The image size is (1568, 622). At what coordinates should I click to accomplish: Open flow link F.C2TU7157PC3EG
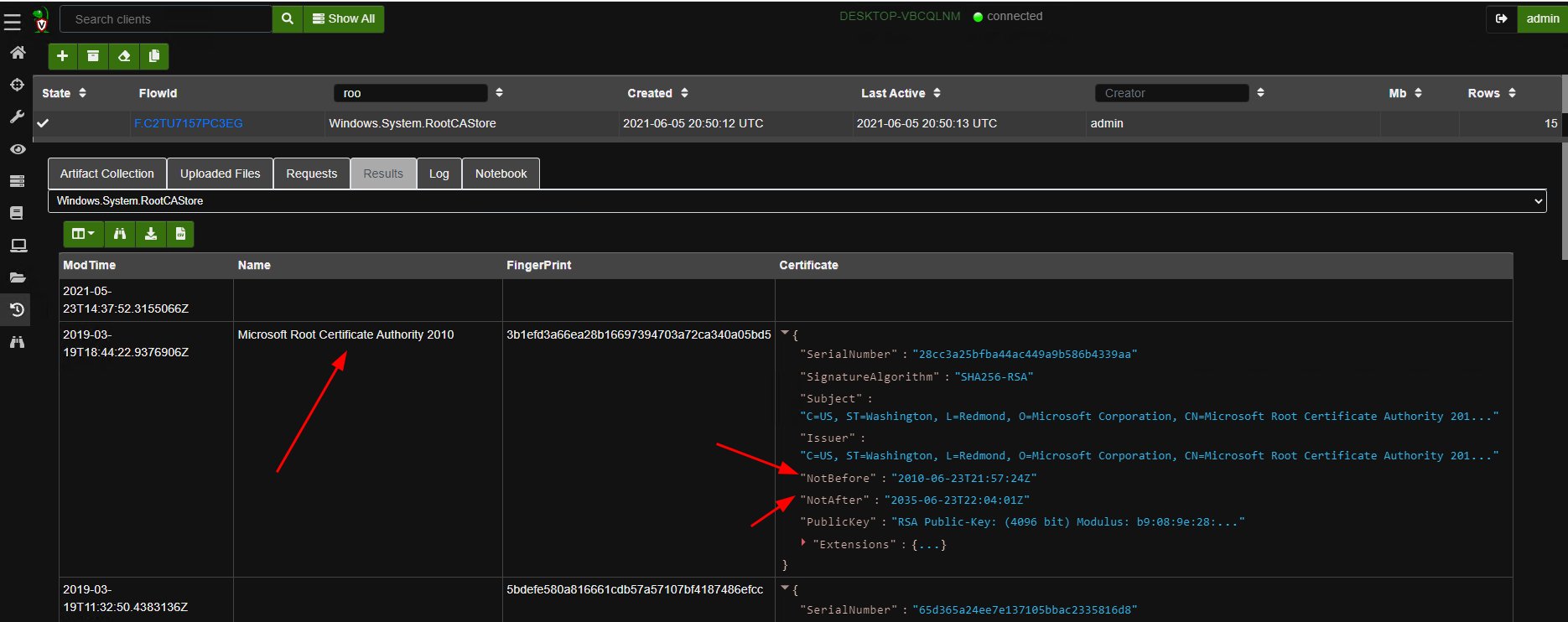189,123
